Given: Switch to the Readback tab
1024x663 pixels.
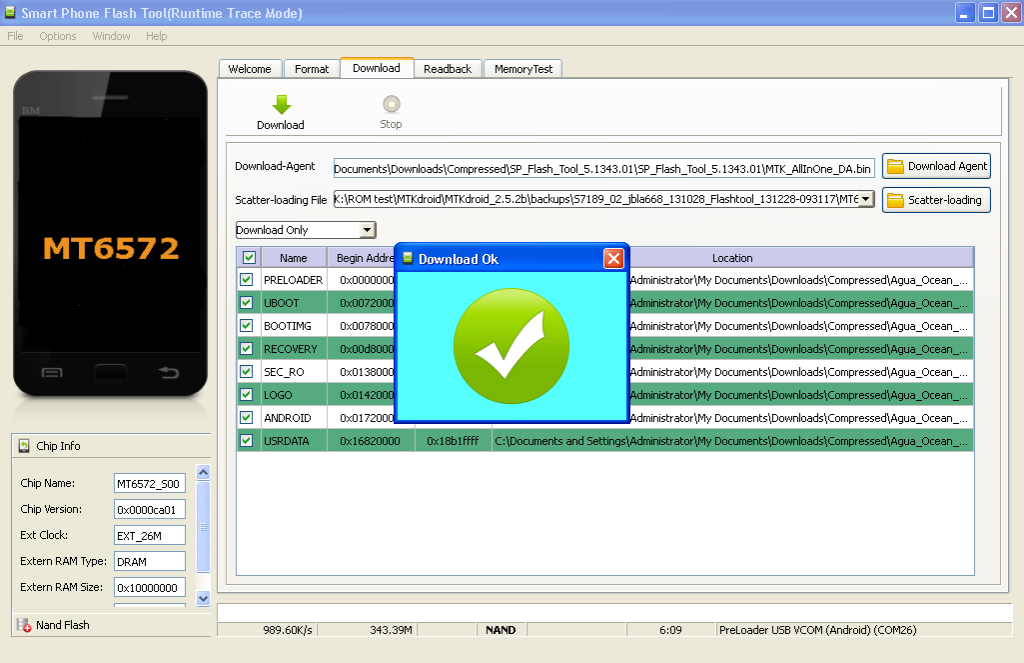Looking at the screenshot, I should [x=447, y=68].
